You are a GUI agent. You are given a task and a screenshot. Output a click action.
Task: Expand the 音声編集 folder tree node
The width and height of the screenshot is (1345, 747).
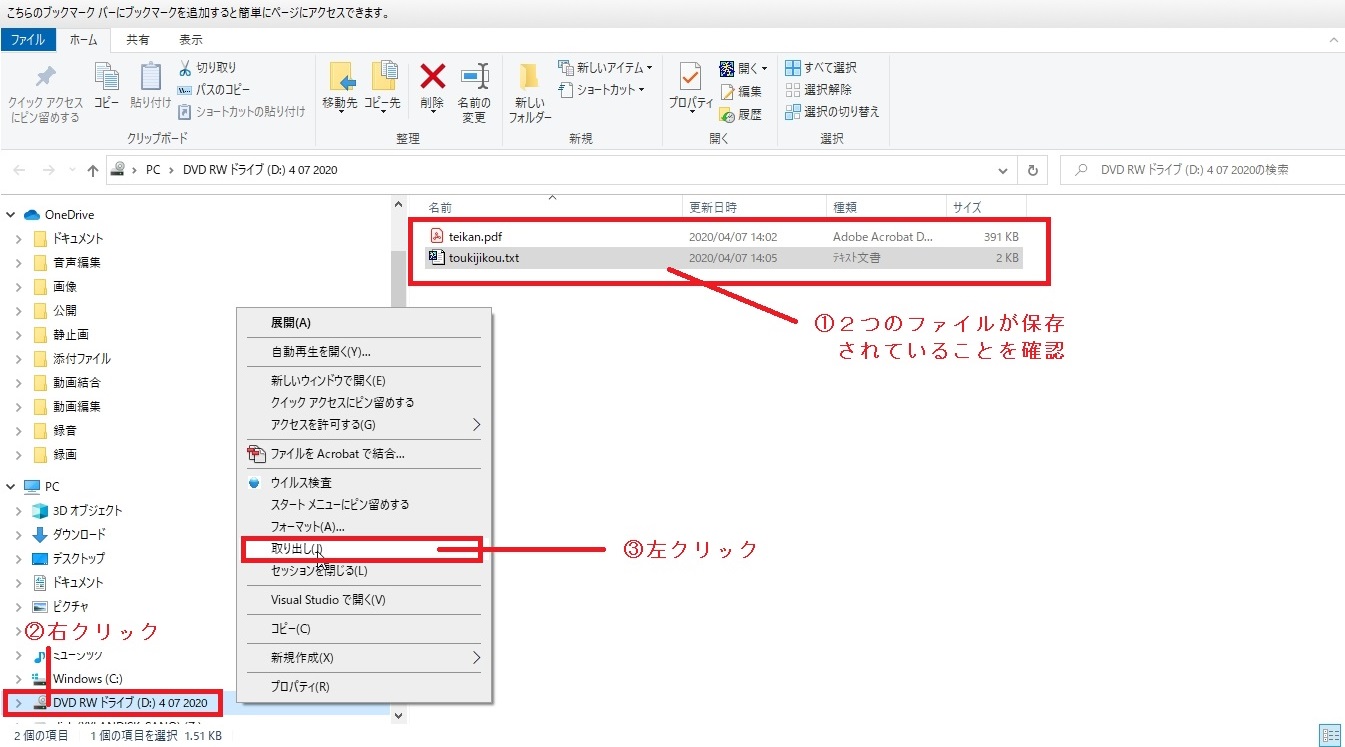tap(18, 263)
